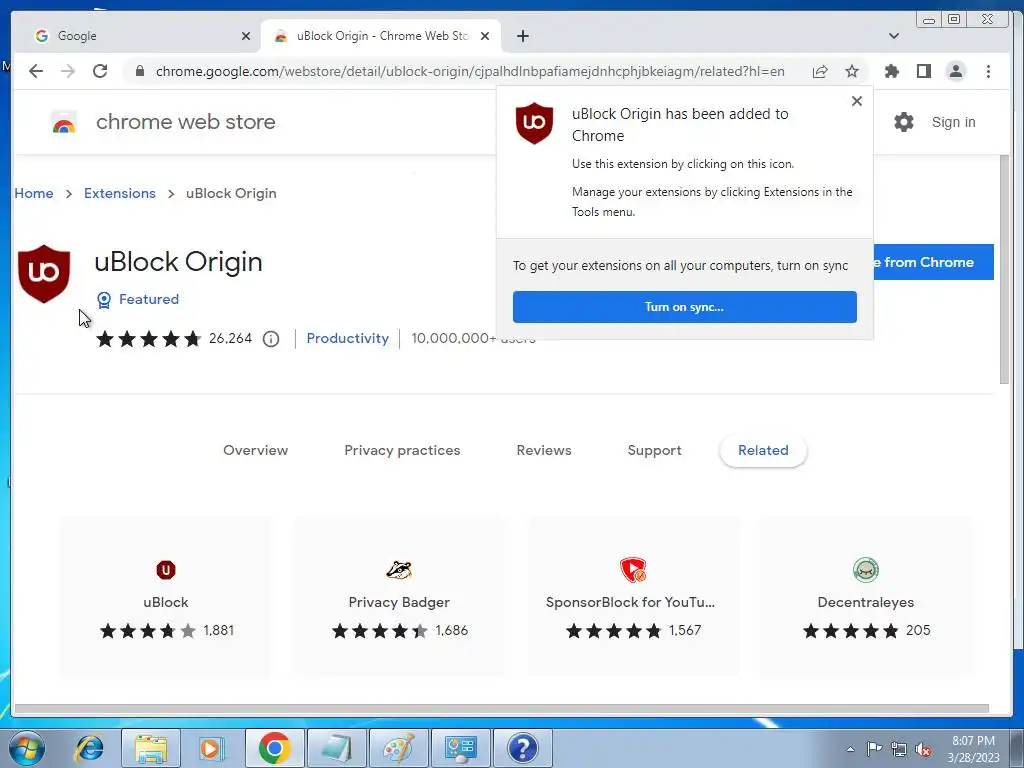Switch to the Support tab
Screen dimensions: 1024x768
[654, 450]
